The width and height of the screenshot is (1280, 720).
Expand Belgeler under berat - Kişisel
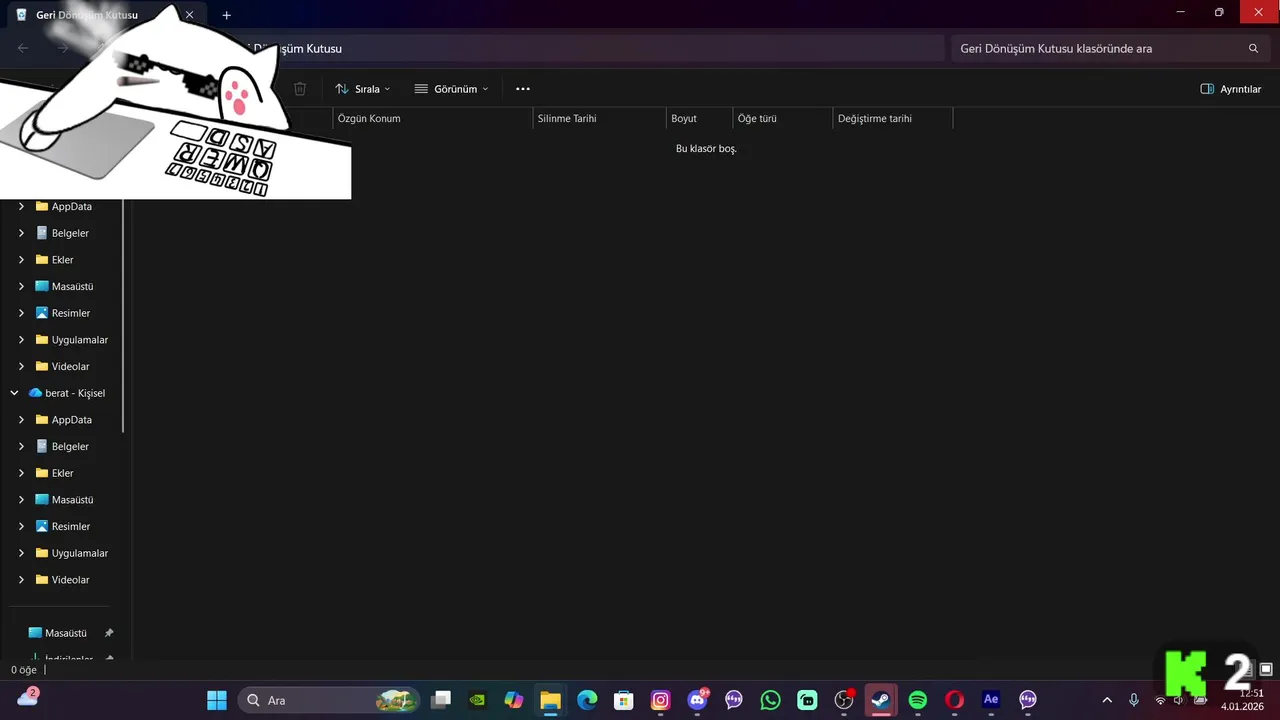[x=21, y=446]
